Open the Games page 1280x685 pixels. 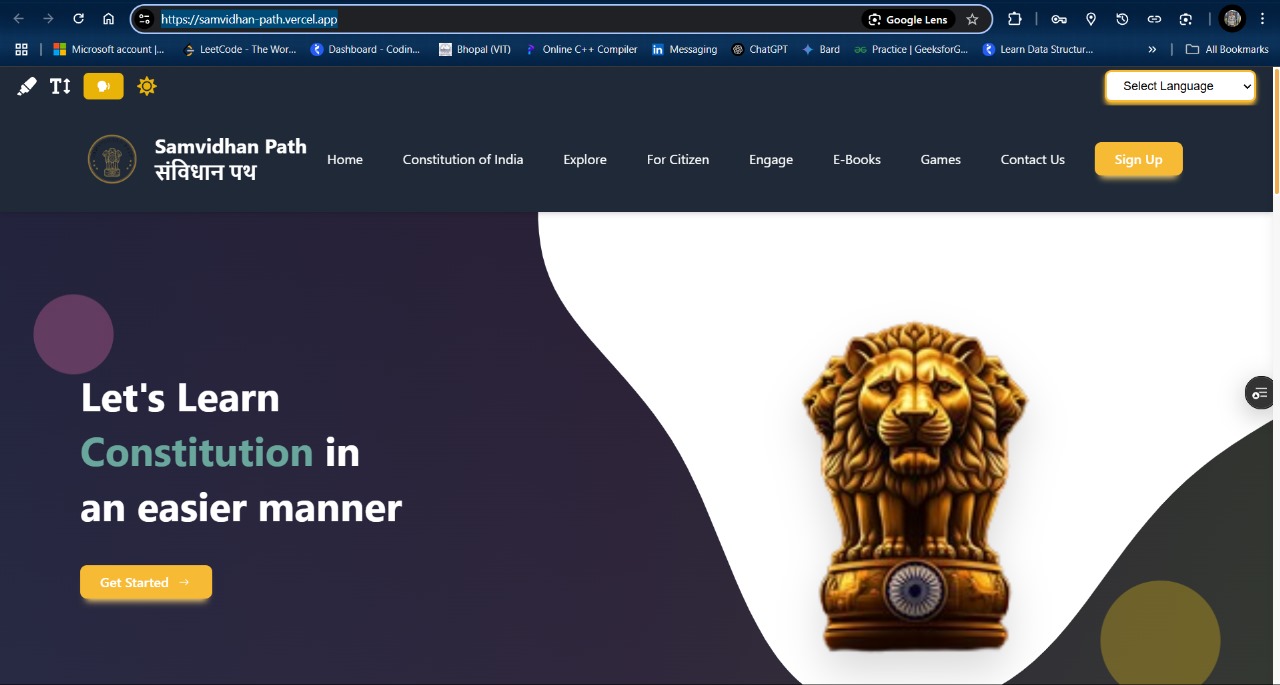941,159
